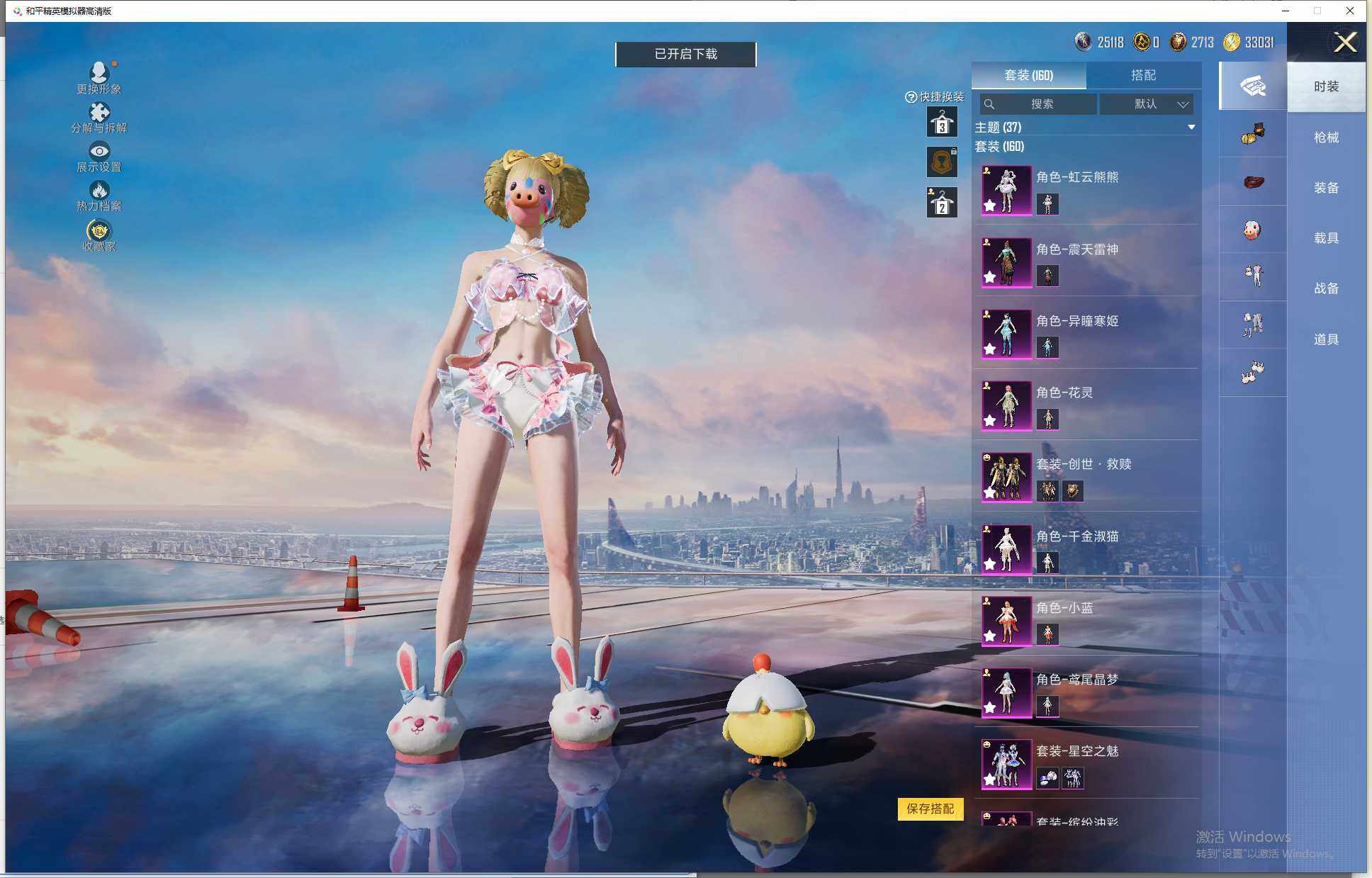1372x878 pixels.
Task: Open the hat and hair category icon
Action: (1252, 133)
